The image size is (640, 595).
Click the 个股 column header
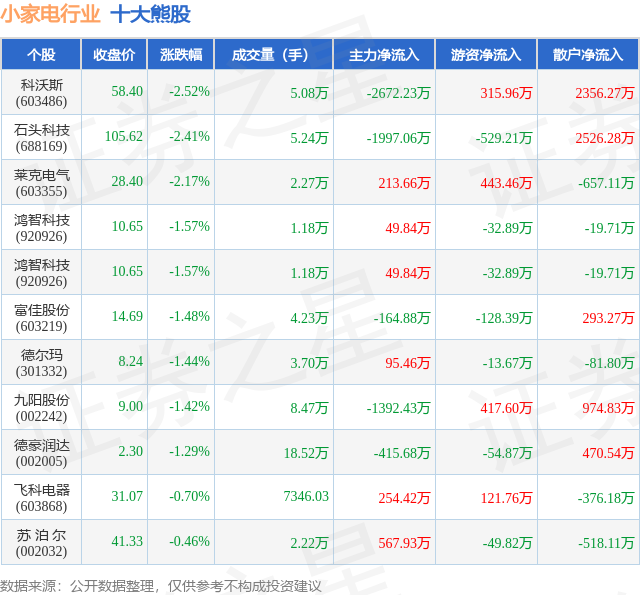click(41, 54)
